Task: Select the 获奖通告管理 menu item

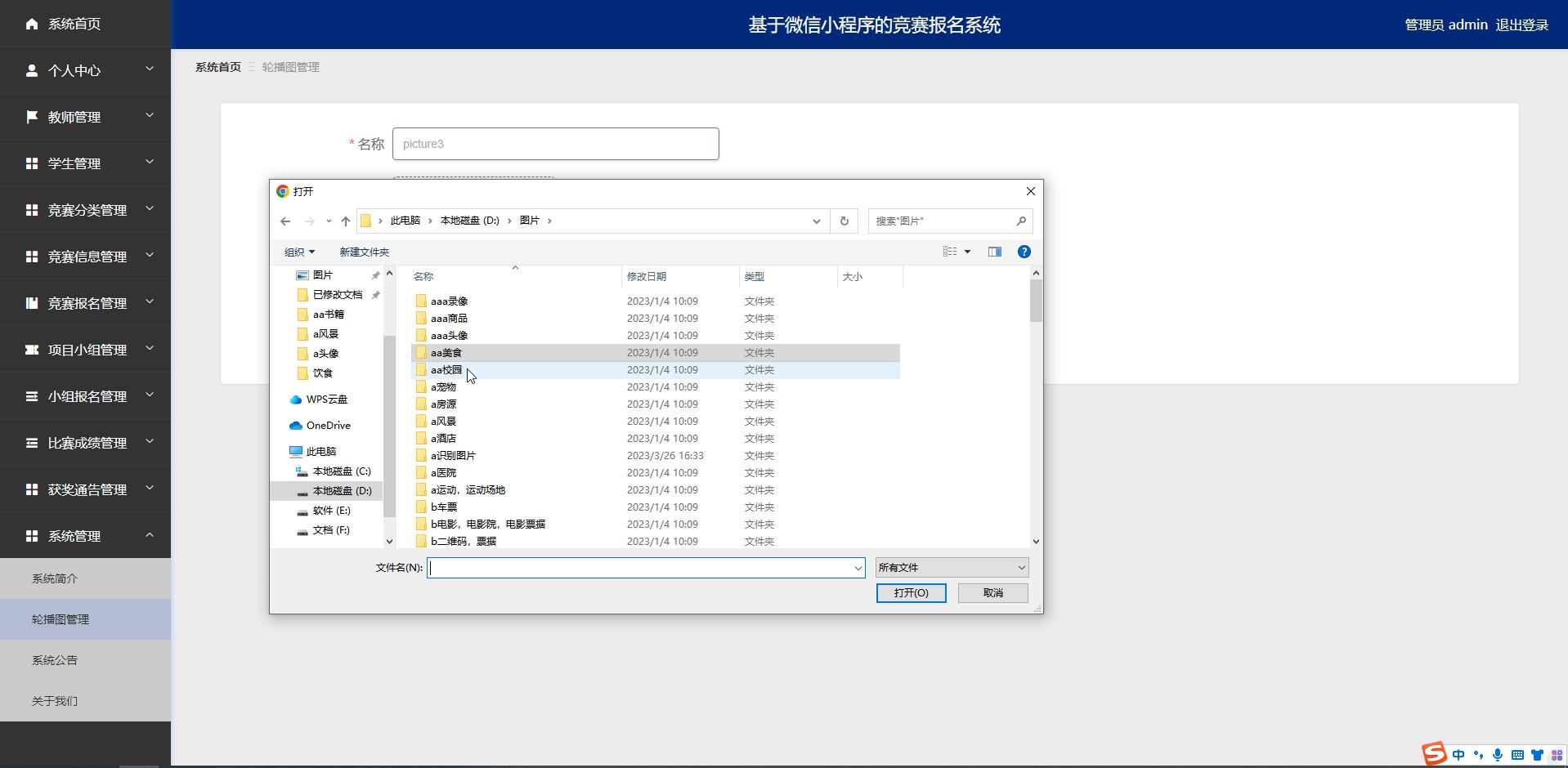Action: 85,489
